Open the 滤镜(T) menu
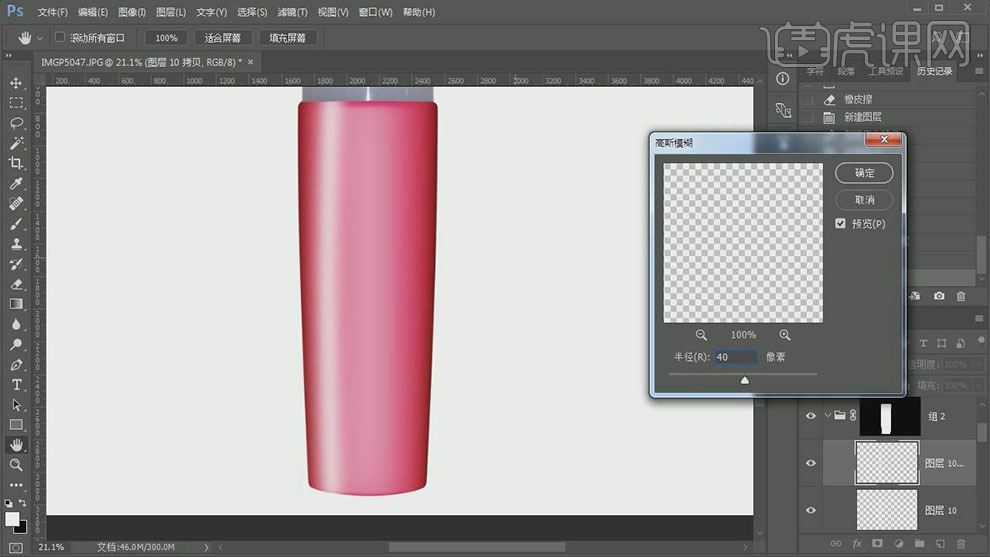This screenshot has height=557, width=990. tap(293, 12)
